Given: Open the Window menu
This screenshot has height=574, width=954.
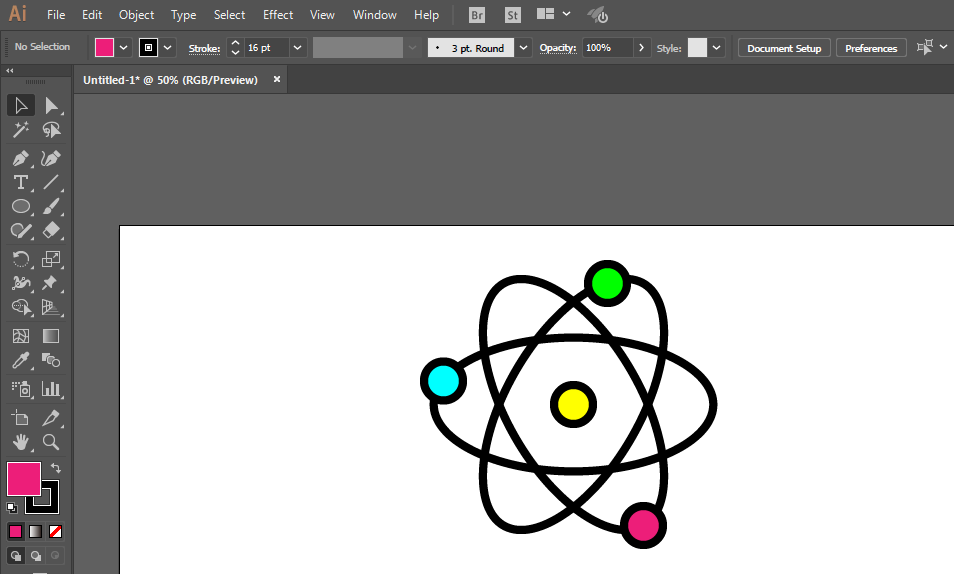Looking at the screenshot, I should pyautogui.click(x=375, y=15).
